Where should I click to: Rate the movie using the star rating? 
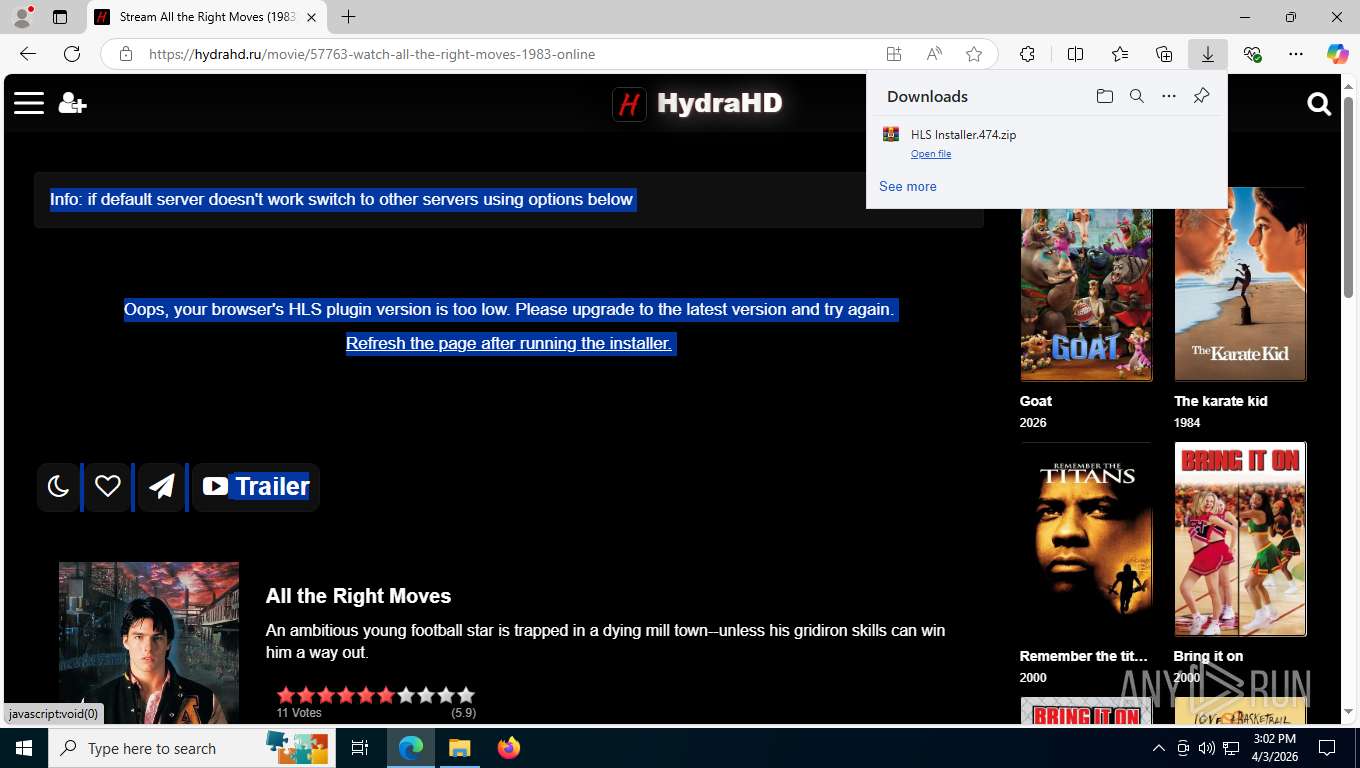point(376,695)
